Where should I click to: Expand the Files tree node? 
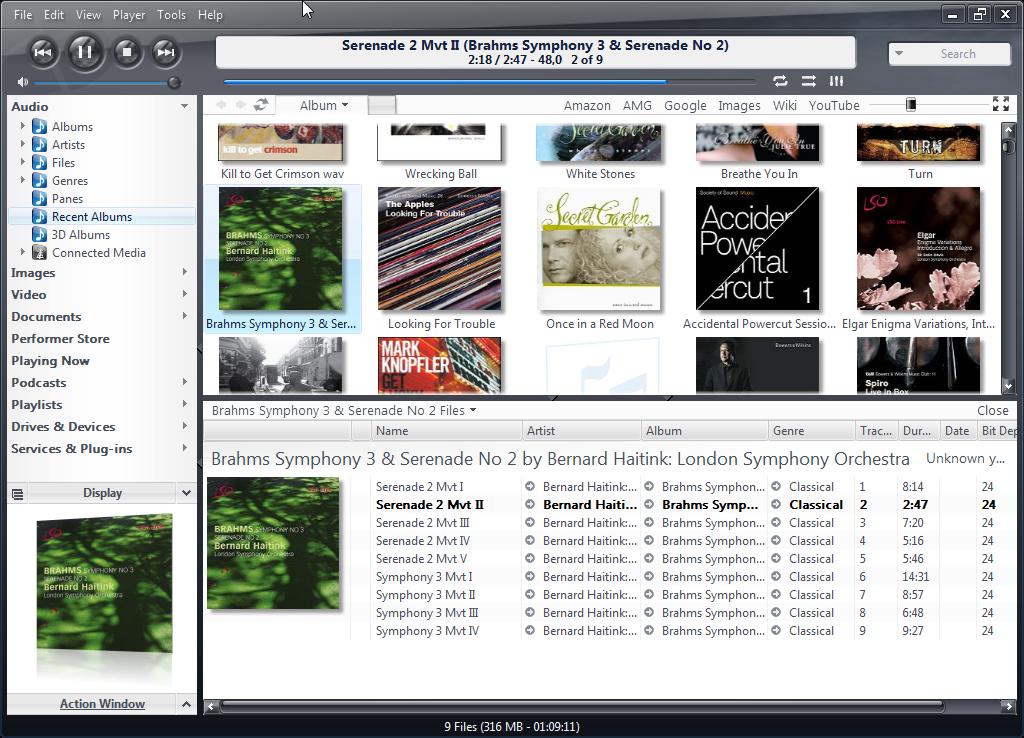pyautogui.click(x=23, y=161)
